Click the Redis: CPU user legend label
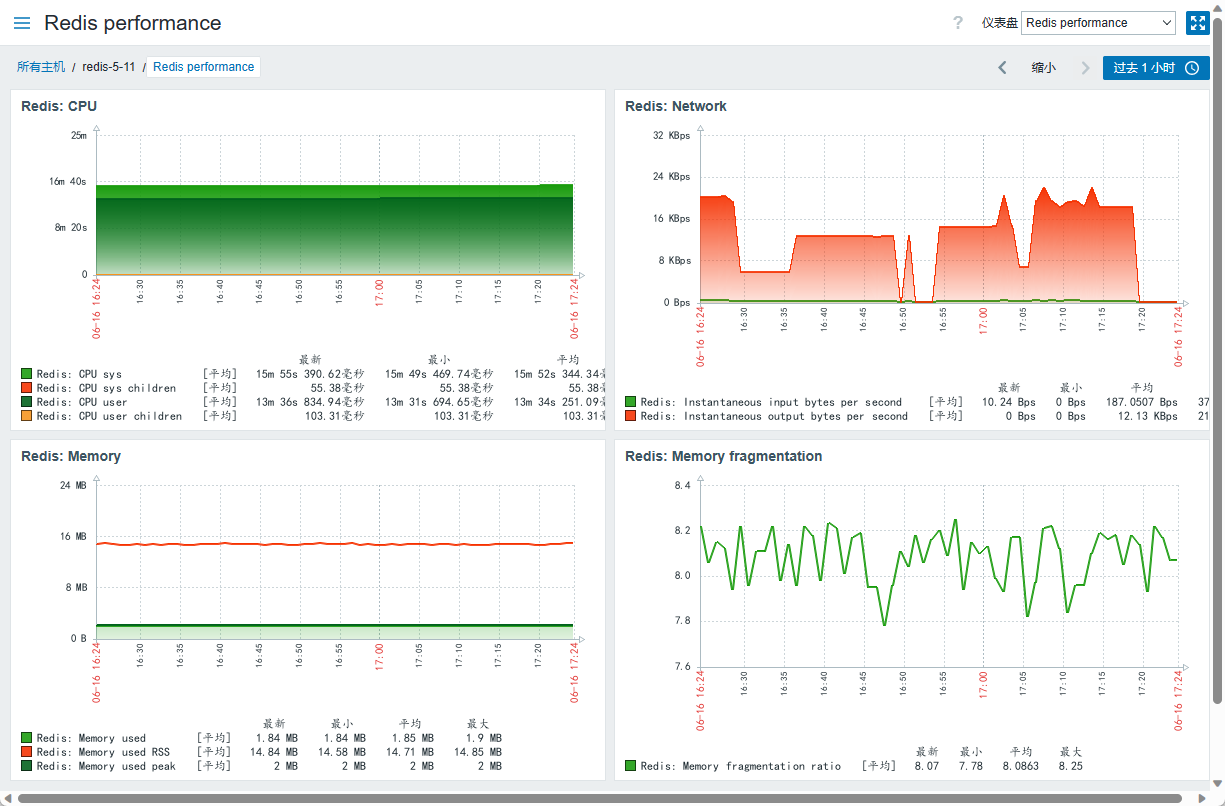The height and width of the screenshot is (806, 1225). (x=82, y=402)
